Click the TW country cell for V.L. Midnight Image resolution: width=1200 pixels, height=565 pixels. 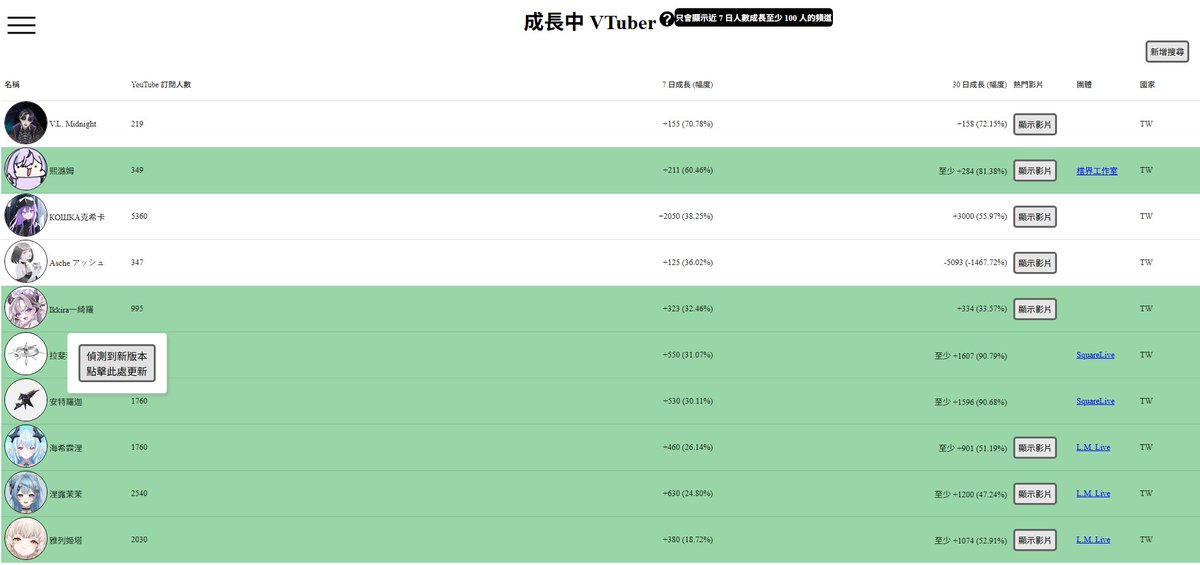pos(1146,124)
